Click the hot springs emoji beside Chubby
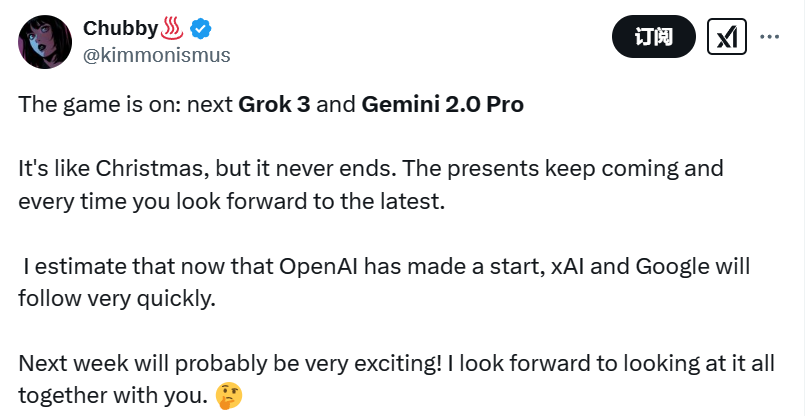Screen dimensions: 810x416 (173, 28)
